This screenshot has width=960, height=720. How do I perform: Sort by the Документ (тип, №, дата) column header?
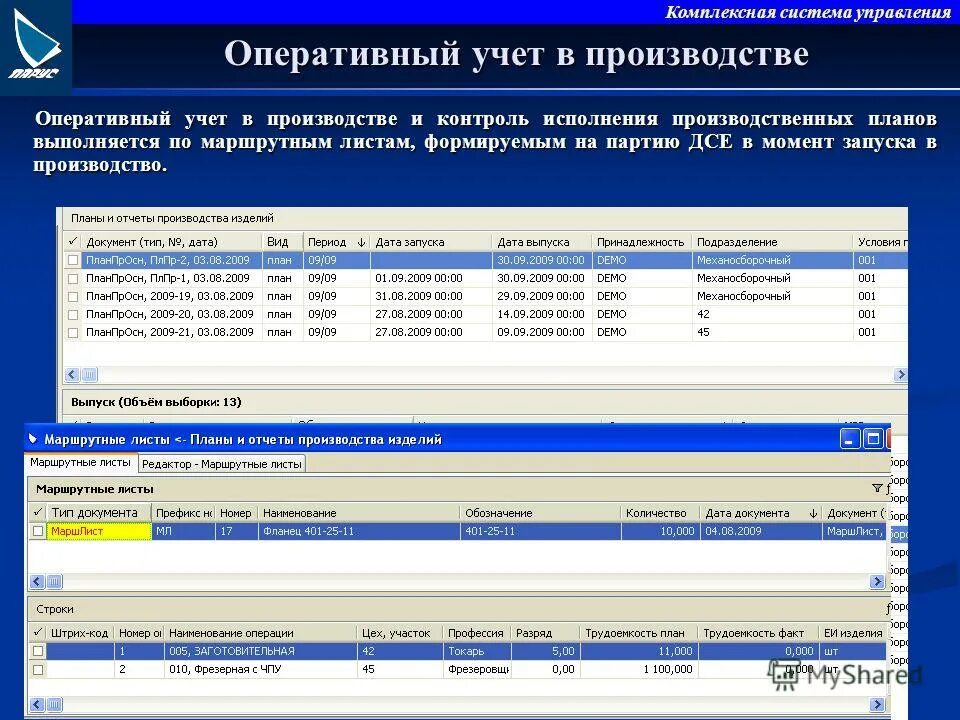pos(148,241)
